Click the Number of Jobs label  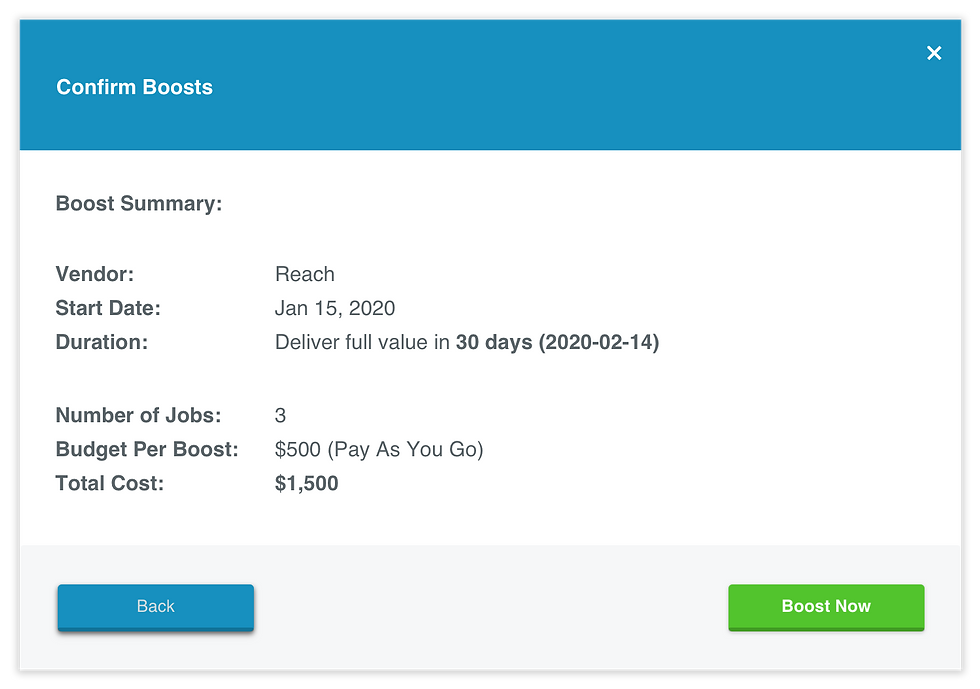point(138,415)
